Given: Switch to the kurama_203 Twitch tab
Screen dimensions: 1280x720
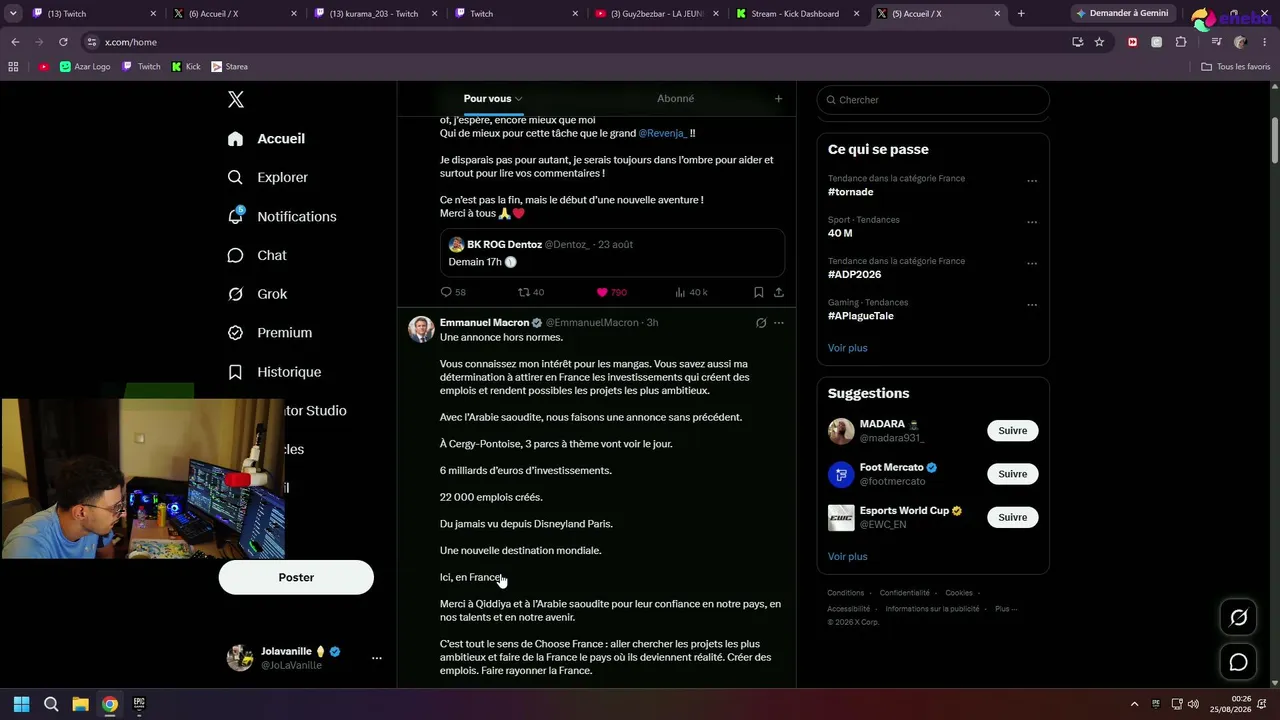Looking at the screenshot, I should tap(374, 14).
